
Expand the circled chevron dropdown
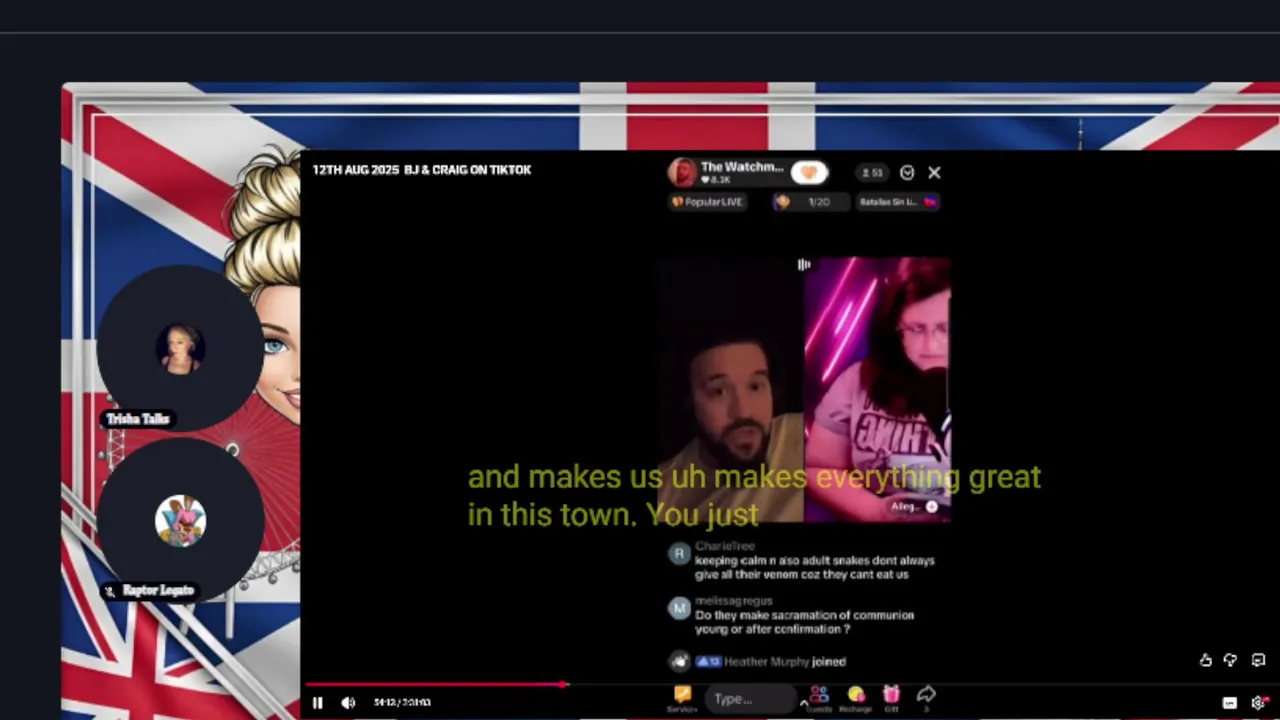tap(907, 173)
